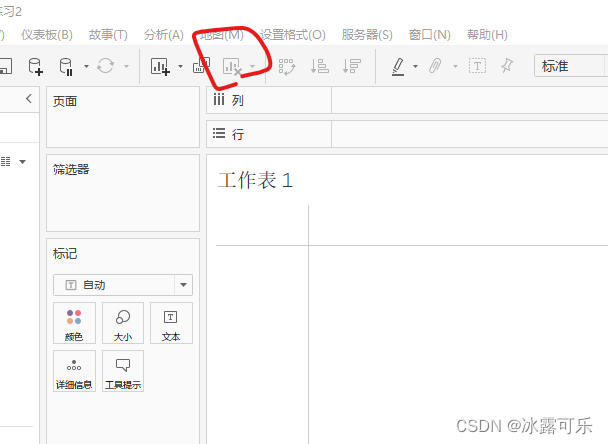The height and width of the screenshot is (444, 608).
Task: Open the 地图(M) menu
Action: (222, 35)
